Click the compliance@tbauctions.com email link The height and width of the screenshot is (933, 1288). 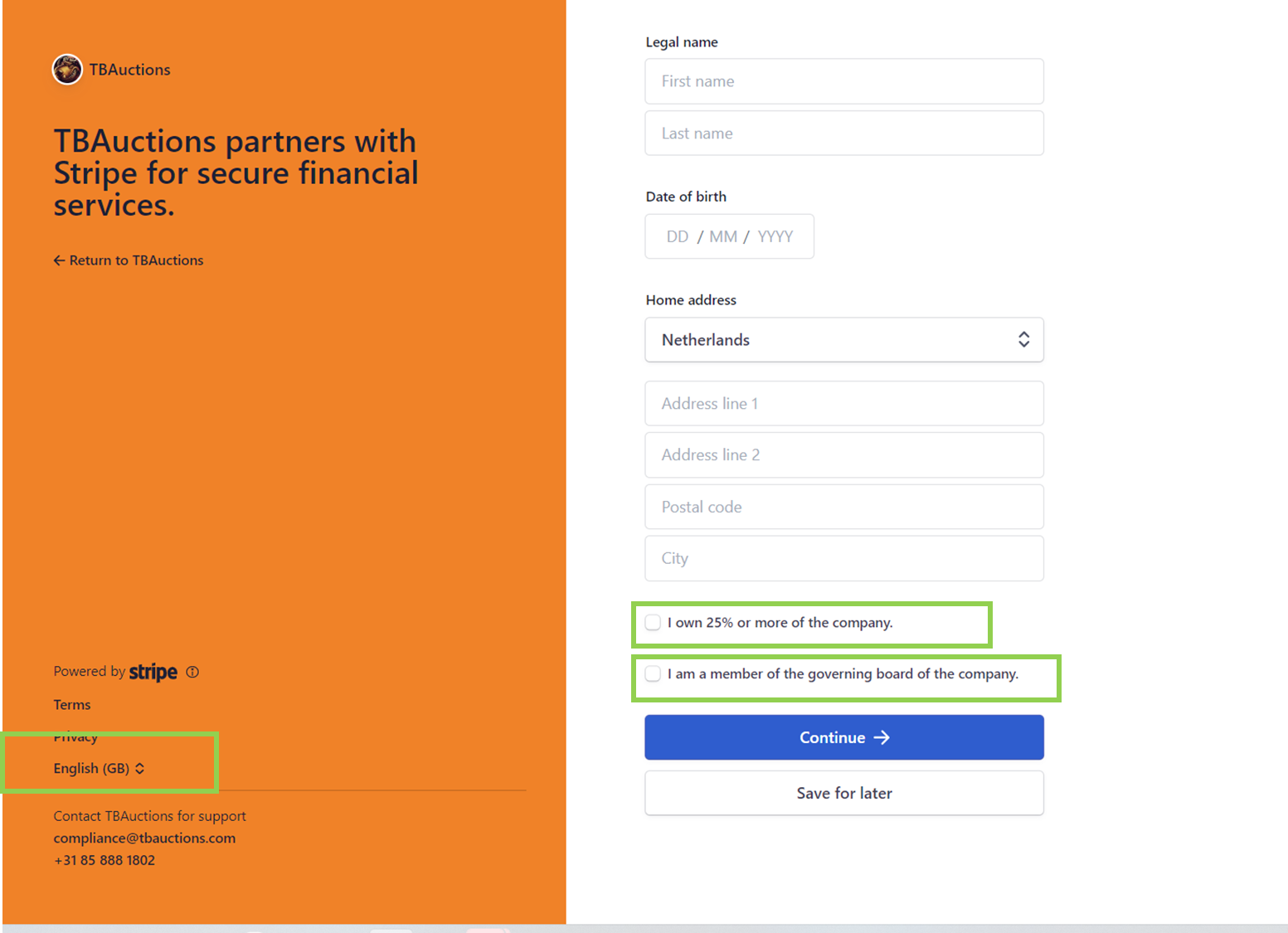click(x=144, y=838)
